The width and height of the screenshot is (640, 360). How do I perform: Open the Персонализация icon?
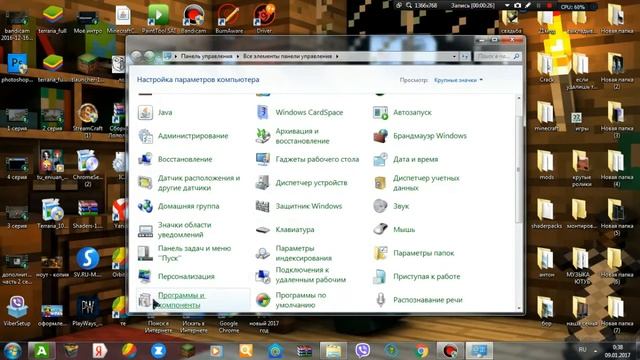coord(145,276)
